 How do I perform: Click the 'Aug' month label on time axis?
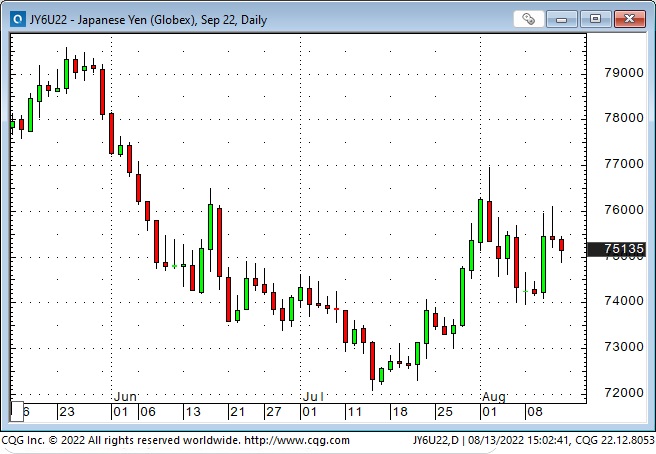494,396
